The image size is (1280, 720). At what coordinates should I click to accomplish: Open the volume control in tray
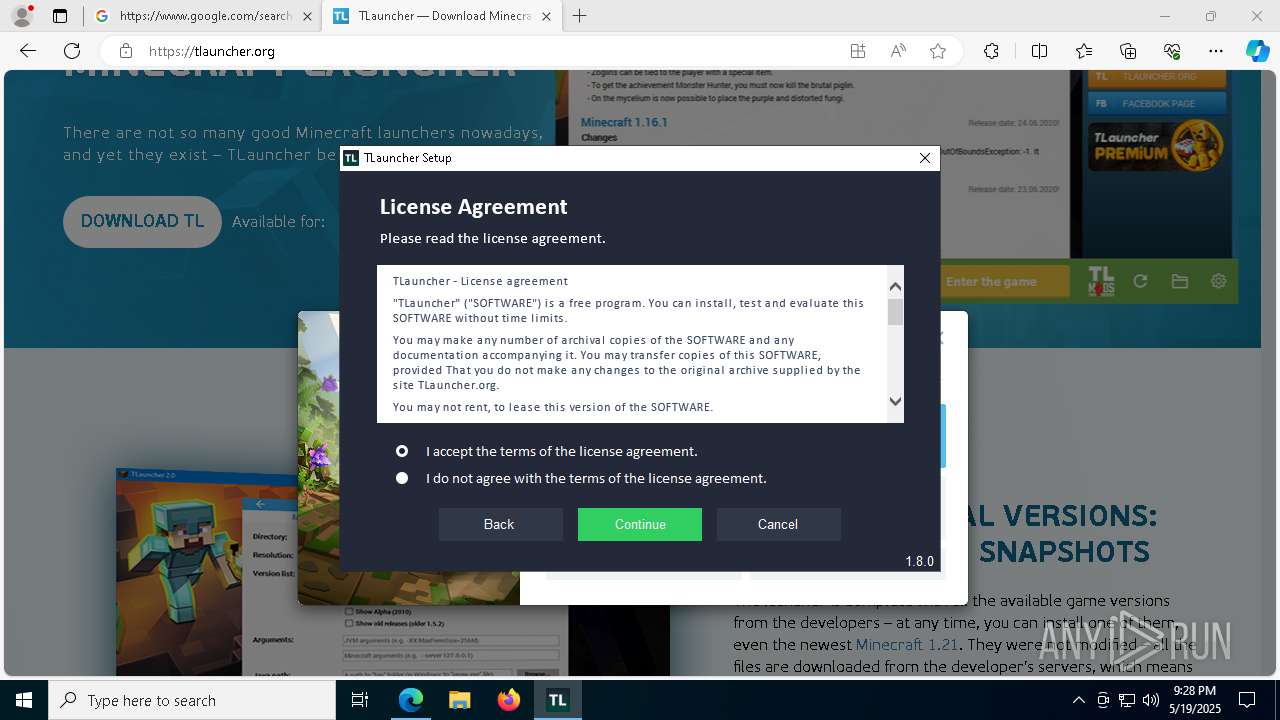[1151, 700]
